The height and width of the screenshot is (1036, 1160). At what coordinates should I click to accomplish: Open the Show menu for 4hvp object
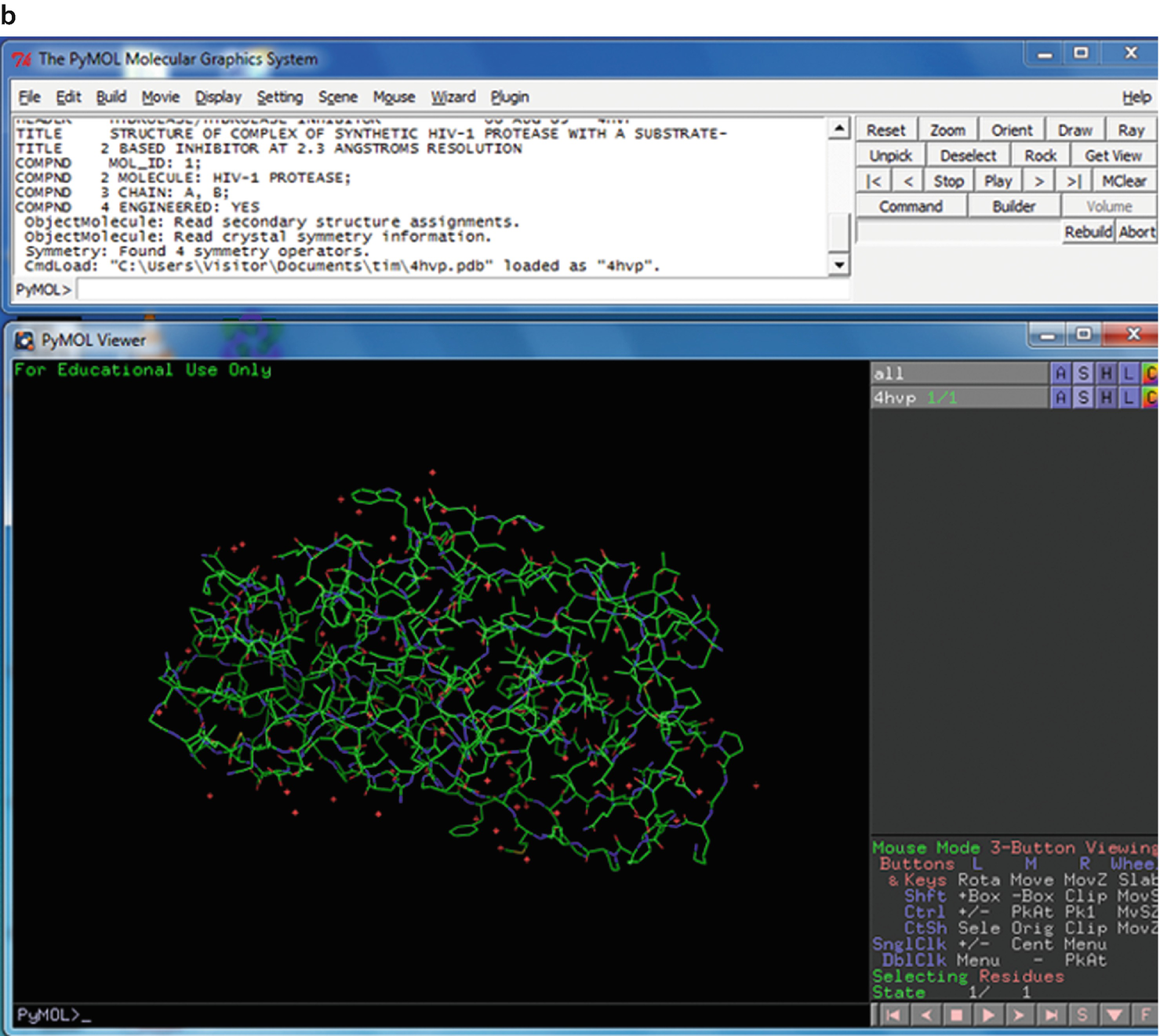pyautogui.click(x=1083, y=398)
